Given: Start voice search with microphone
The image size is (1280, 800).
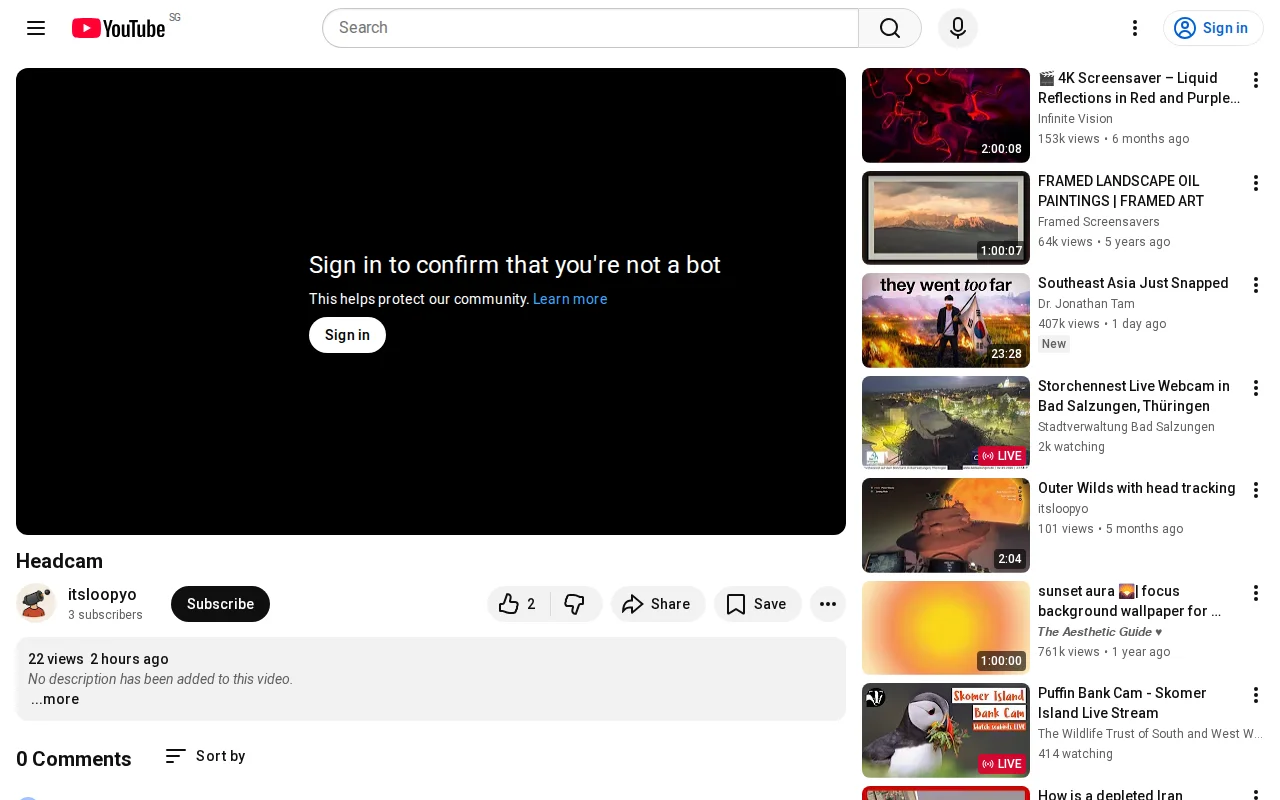Looking at the screenshot, I should (958, 28).
